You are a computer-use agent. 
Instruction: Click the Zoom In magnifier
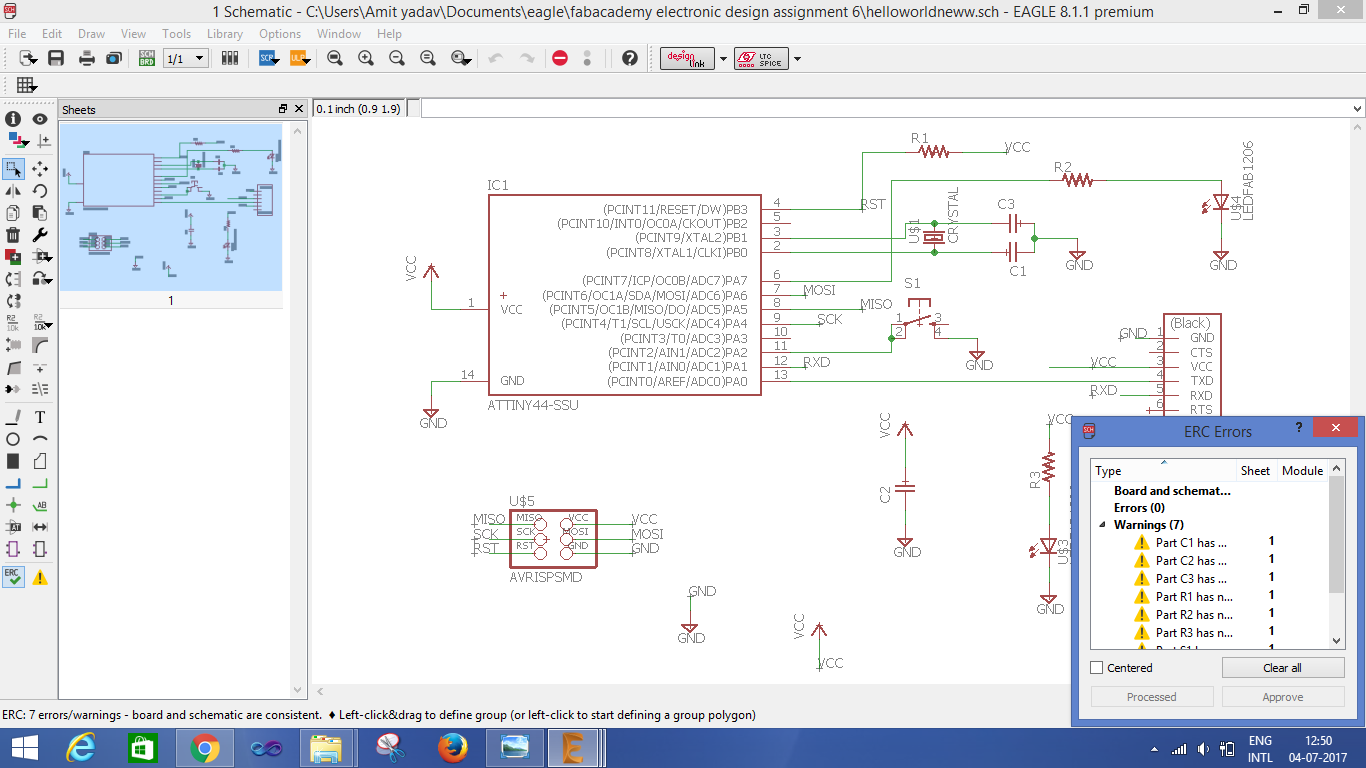[x=366, y=58]
